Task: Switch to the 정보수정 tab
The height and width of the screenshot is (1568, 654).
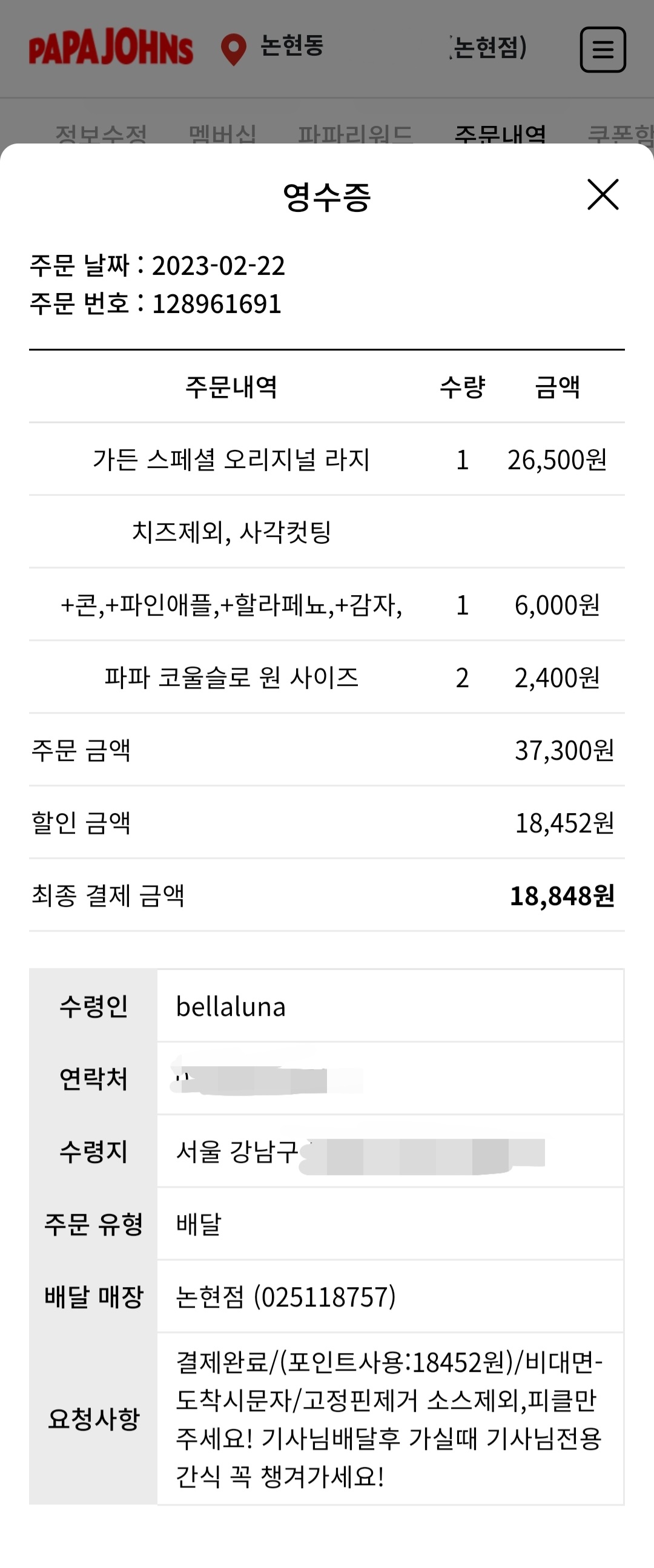Action: coord(101,134)
